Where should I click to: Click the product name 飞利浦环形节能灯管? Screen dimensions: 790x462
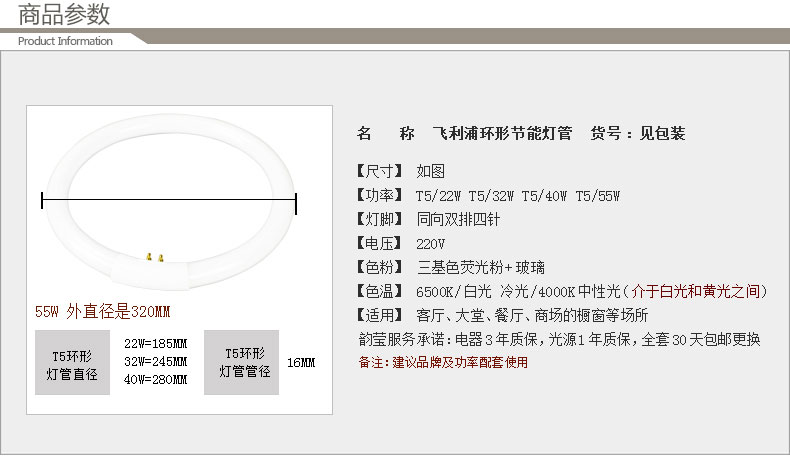click(502, 134)
